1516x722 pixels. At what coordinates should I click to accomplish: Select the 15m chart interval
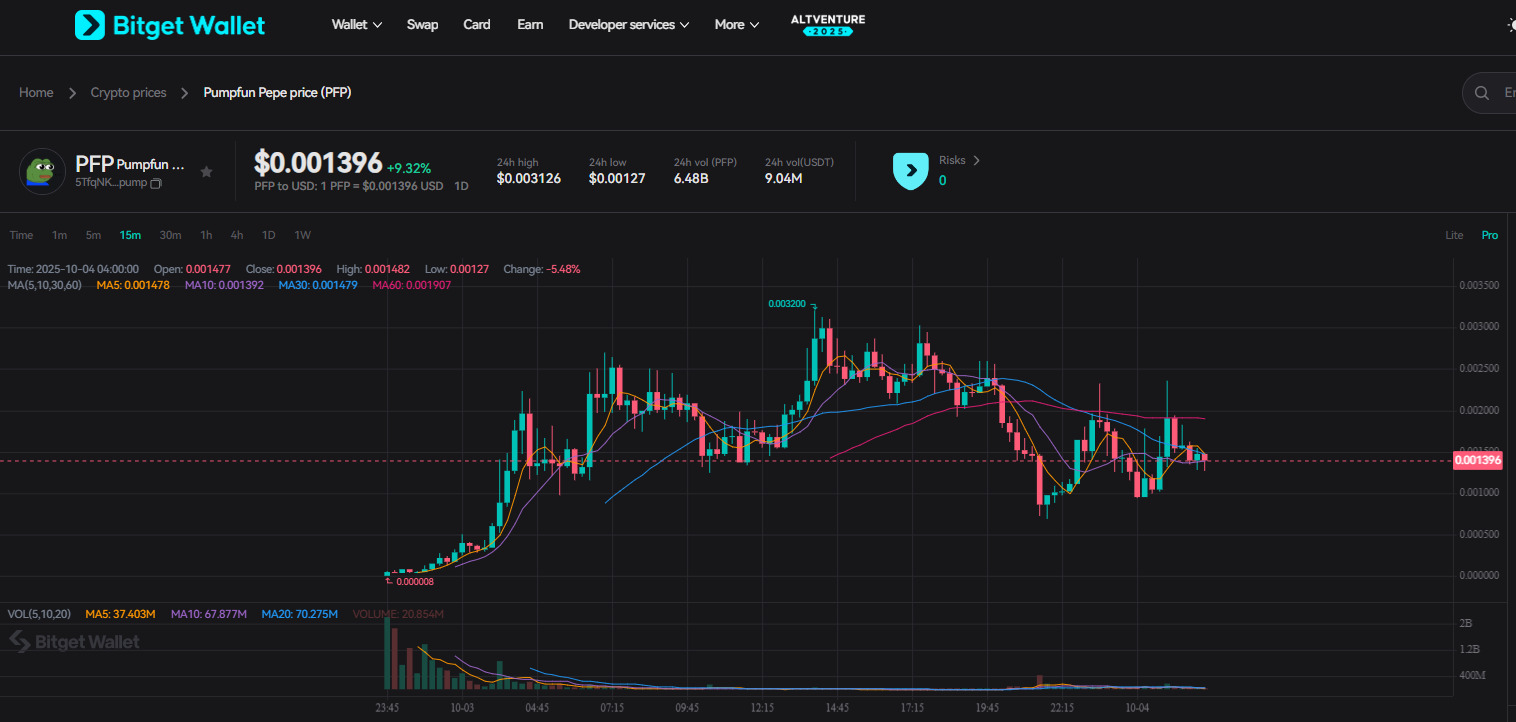coord(130,235)
